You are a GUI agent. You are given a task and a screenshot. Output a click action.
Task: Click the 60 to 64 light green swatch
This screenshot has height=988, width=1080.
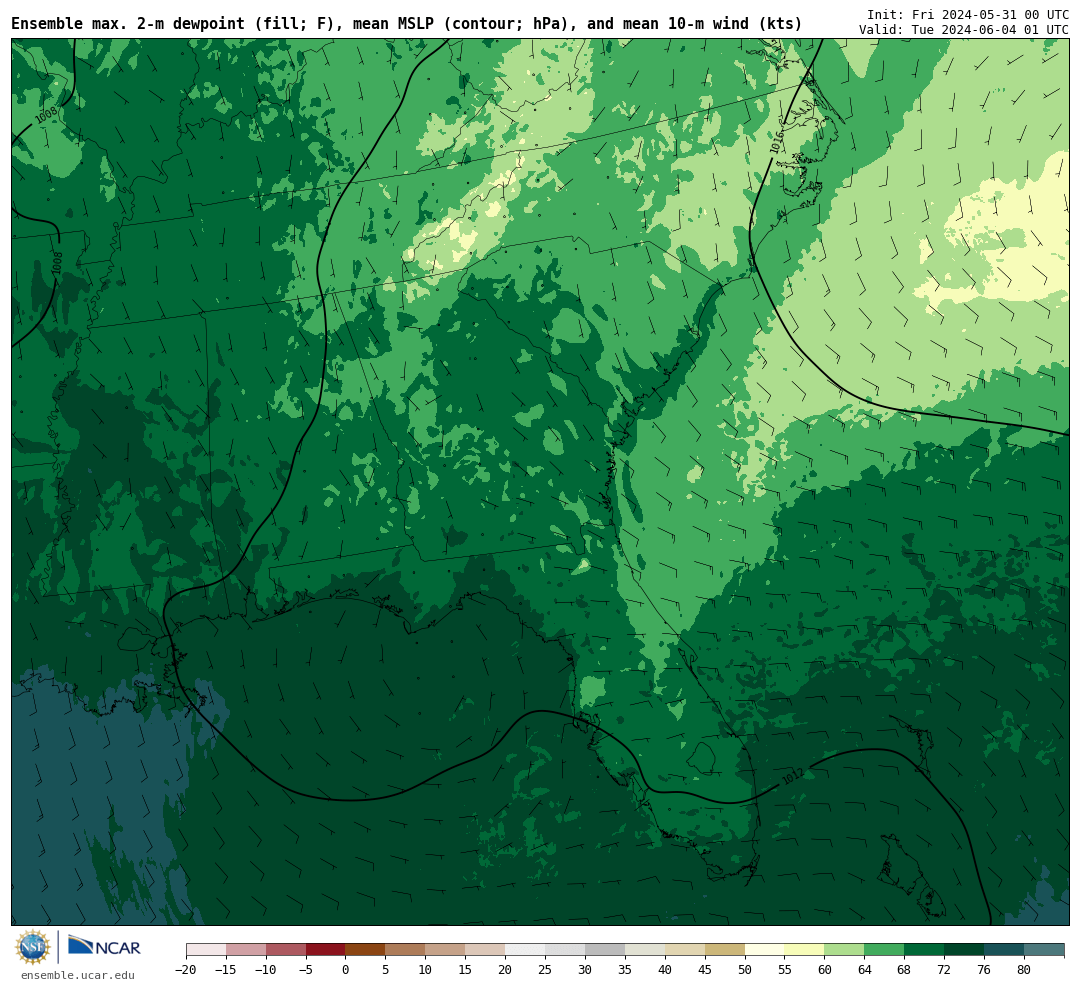click(x=845, y=950)
